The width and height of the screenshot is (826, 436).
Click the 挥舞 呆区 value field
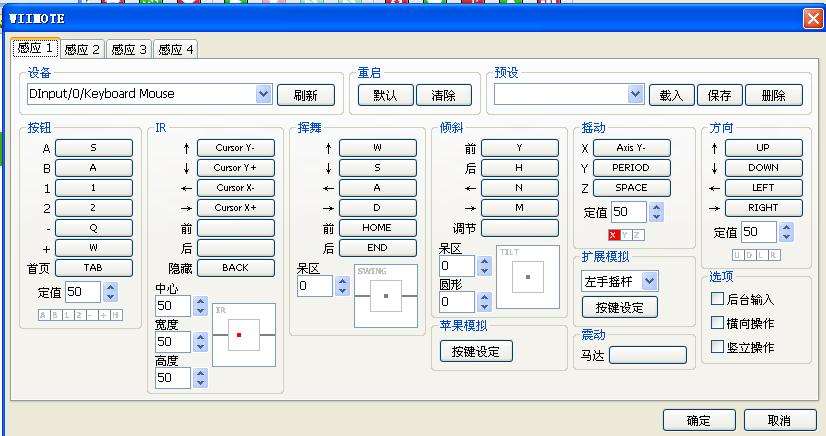point(315,286)
